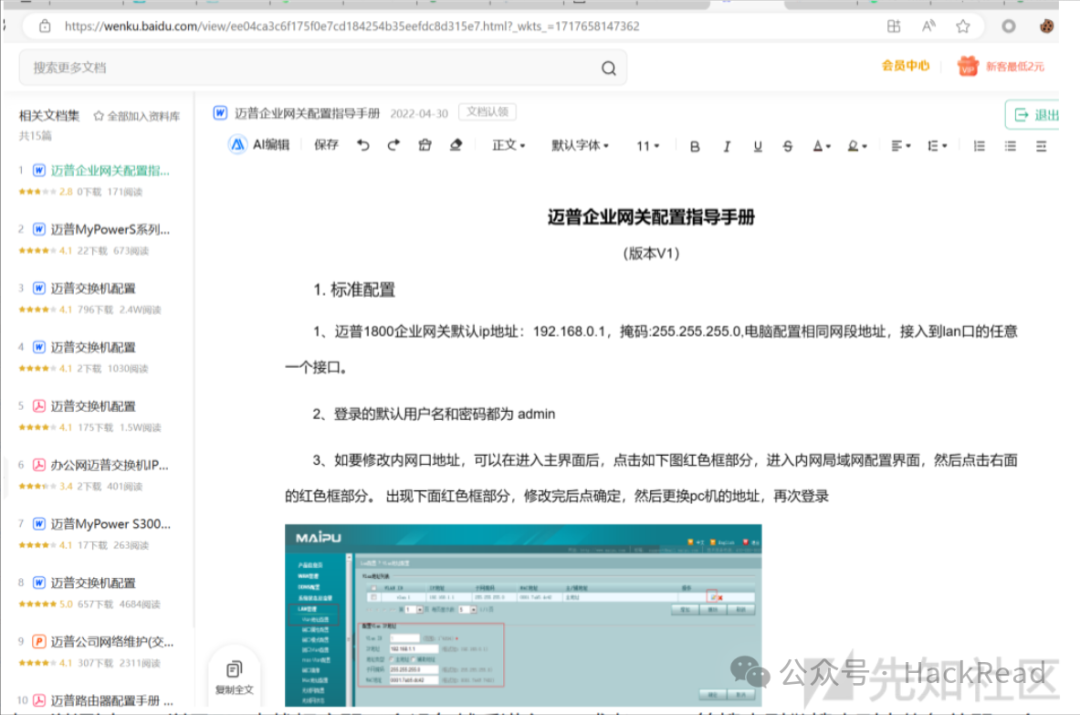
Task: Click the browser split-screen grid icon
Action: click(893, 26)
